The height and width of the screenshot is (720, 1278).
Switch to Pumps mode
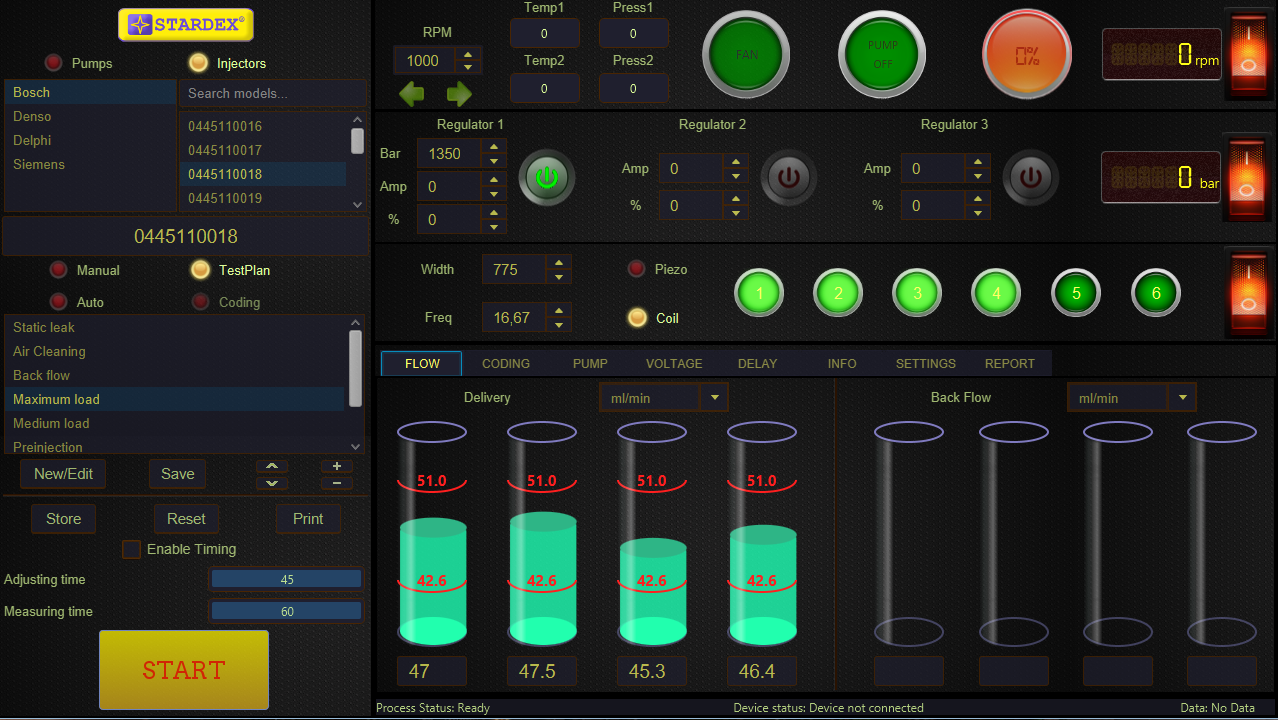[53, 62]
